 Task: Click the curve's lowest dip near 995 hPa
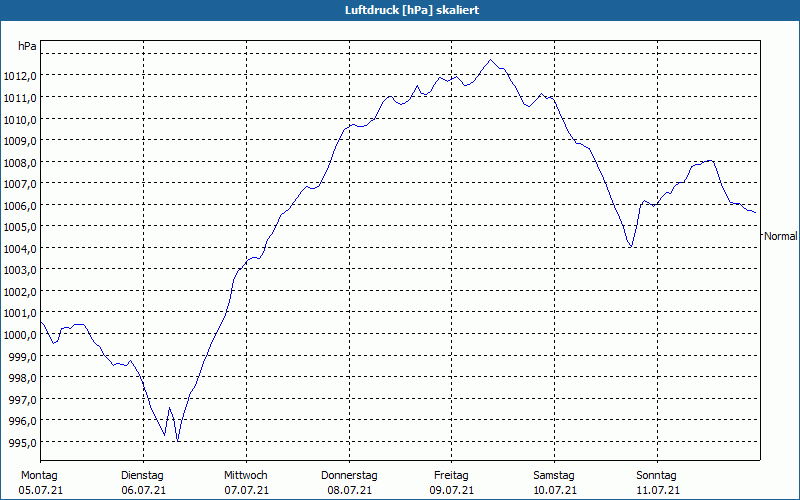[x=178, y=441]
